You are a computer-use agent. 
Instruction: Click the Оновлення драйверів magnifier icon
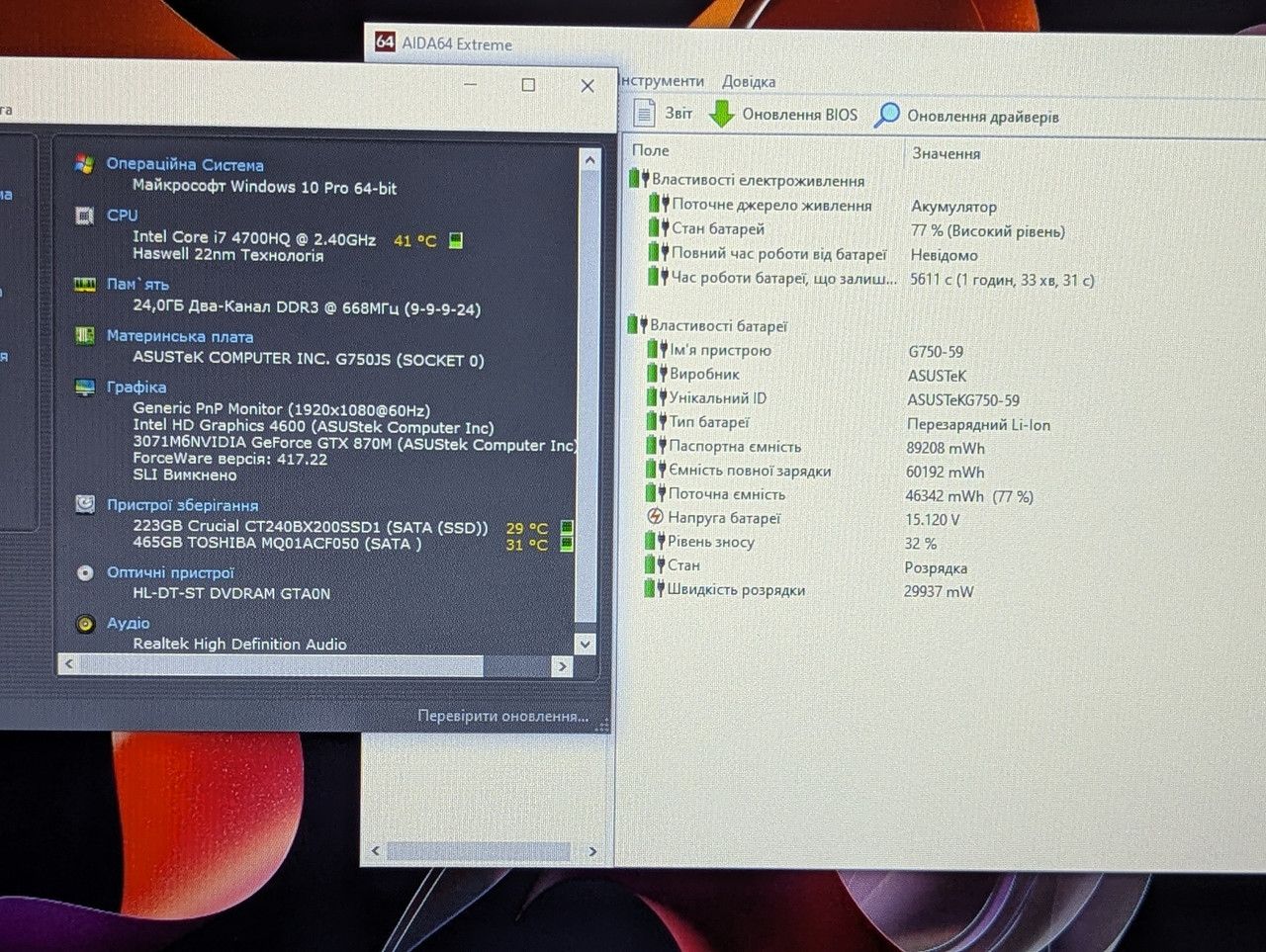click(x=887, y=116)
